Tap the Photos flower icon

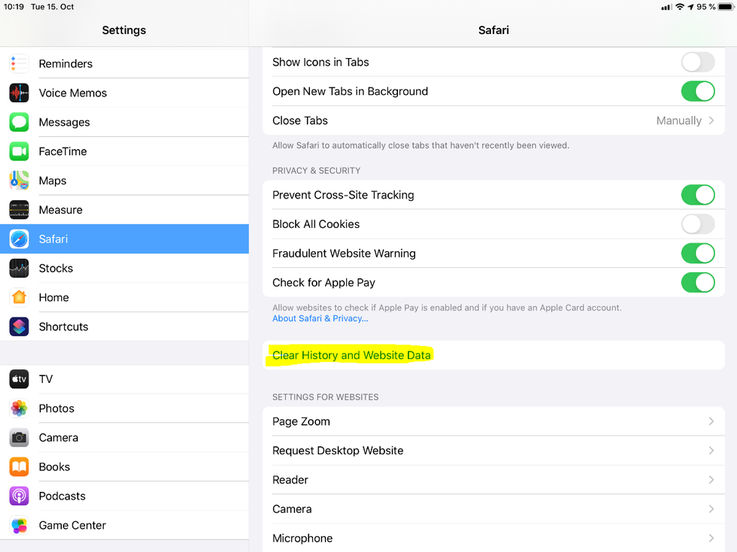[x=19, y=408]
